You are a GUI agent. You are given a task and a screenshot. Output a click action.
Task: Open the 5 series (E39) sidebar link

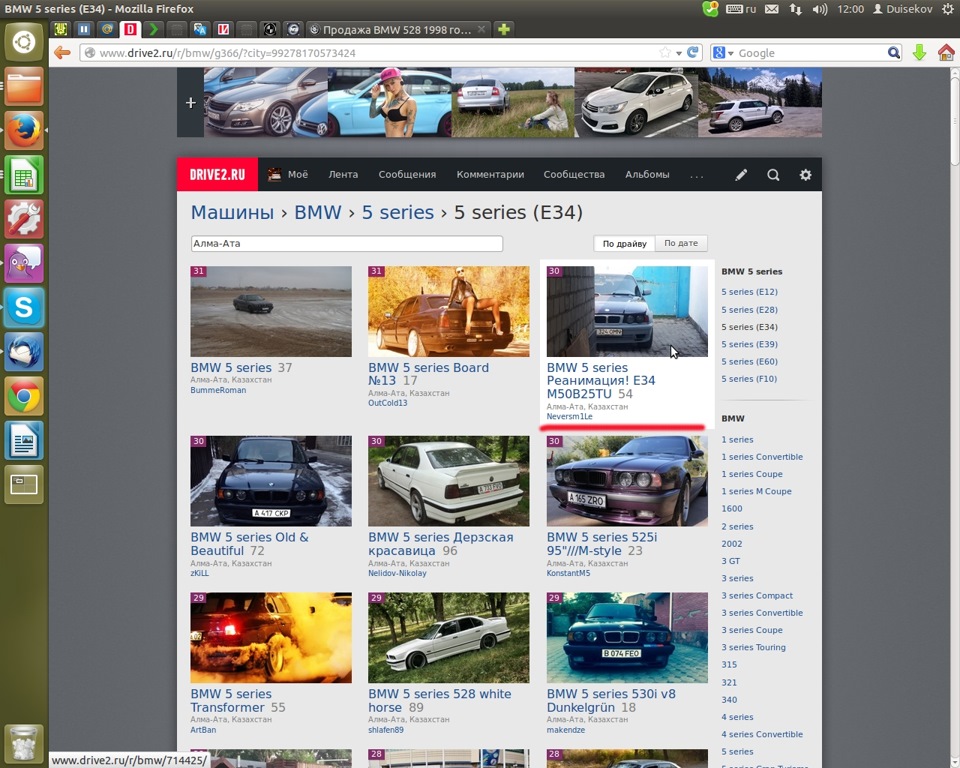pos(749,344)
